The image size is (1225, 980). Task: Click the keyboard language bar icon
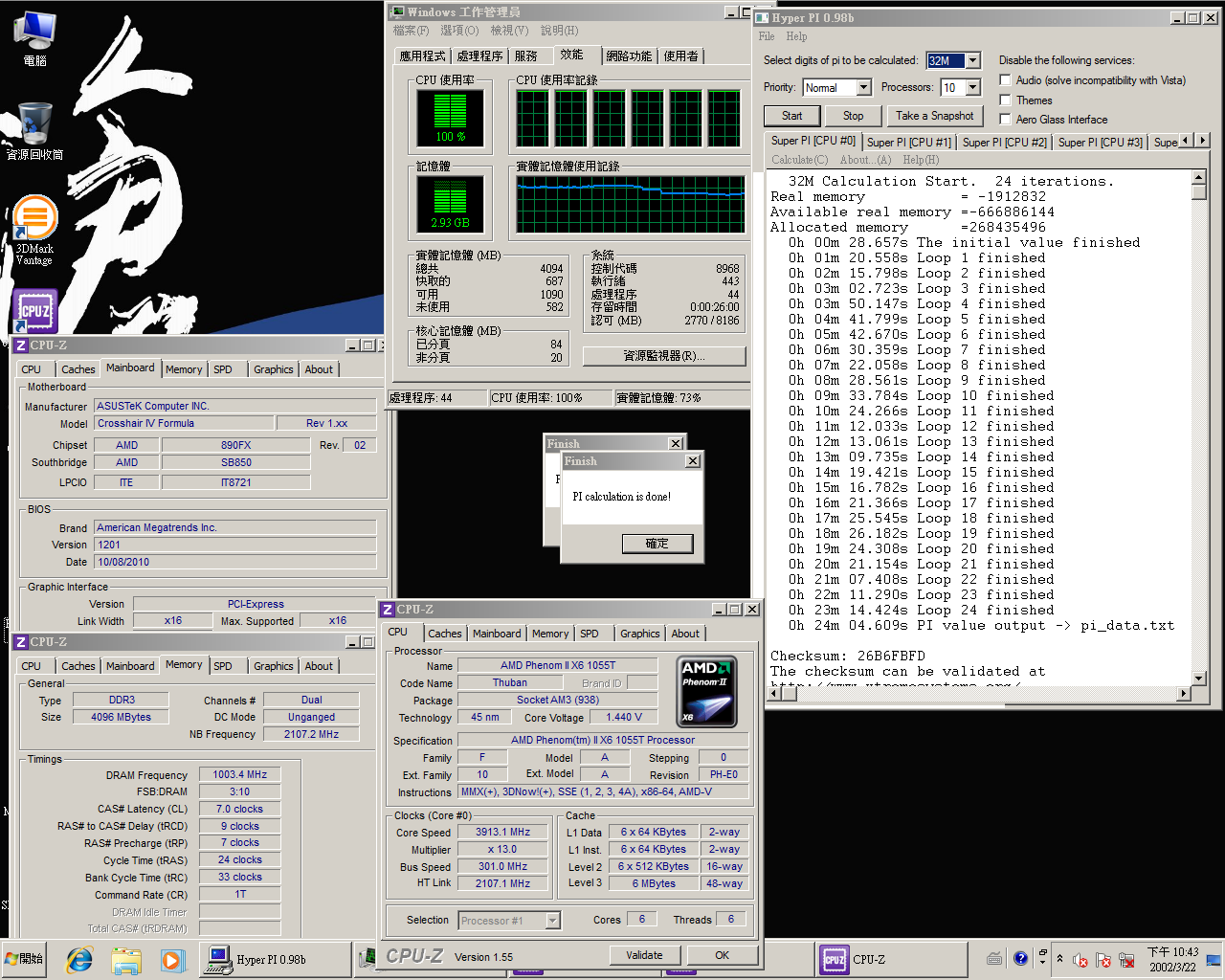tap(994, 958)
